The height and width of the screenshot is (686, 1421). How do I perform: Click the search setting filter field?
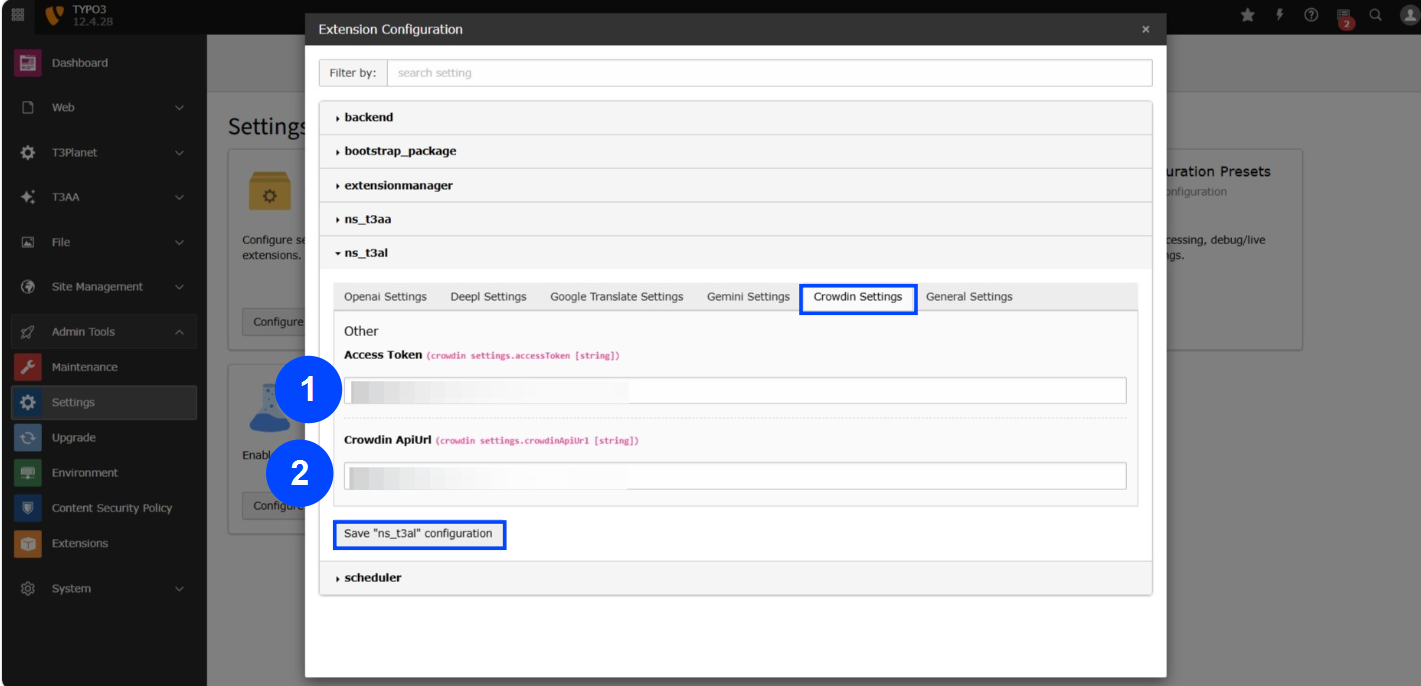point(768,73)
